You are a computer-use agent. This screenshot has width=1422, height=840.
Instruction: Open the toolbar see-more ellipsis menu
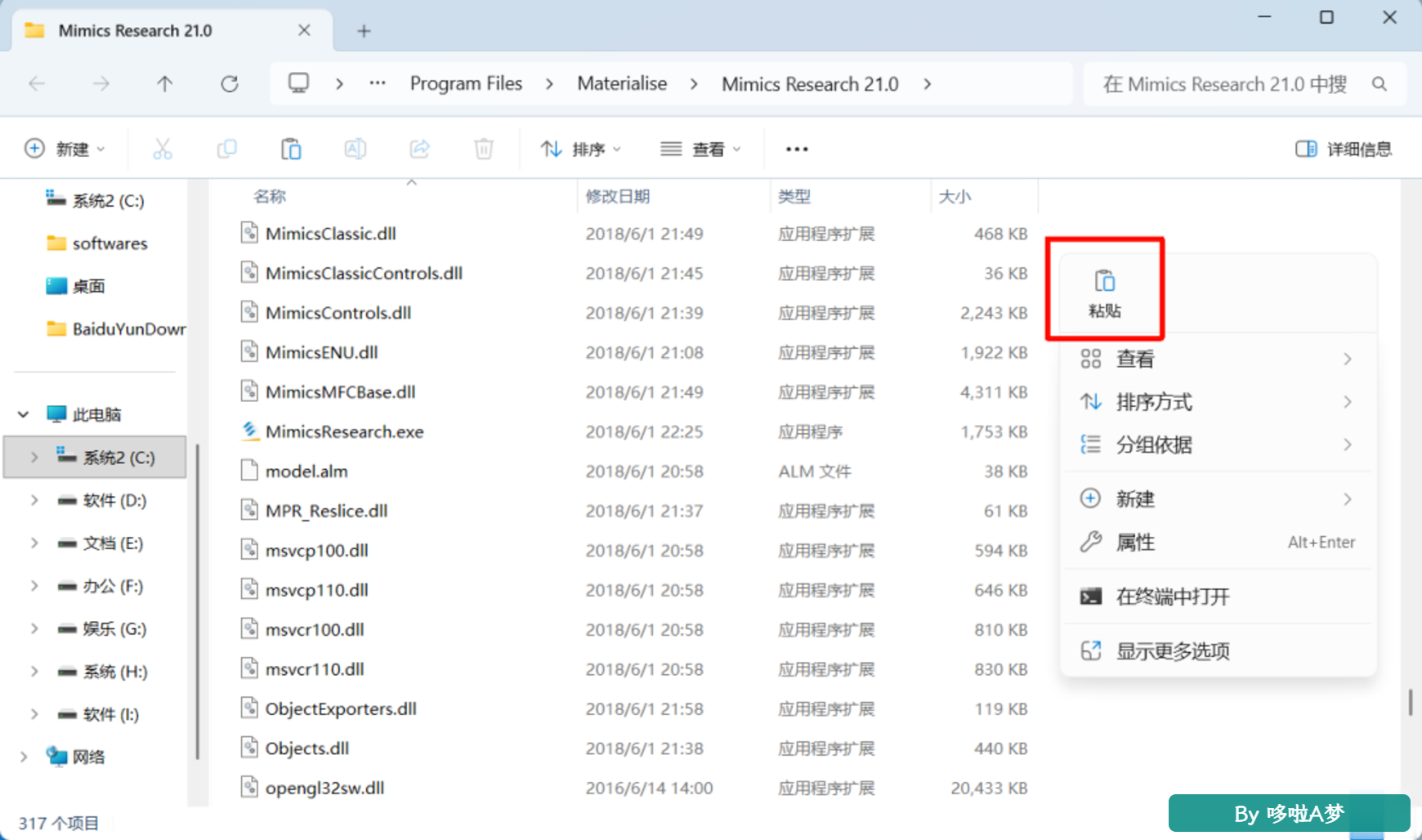797,149
